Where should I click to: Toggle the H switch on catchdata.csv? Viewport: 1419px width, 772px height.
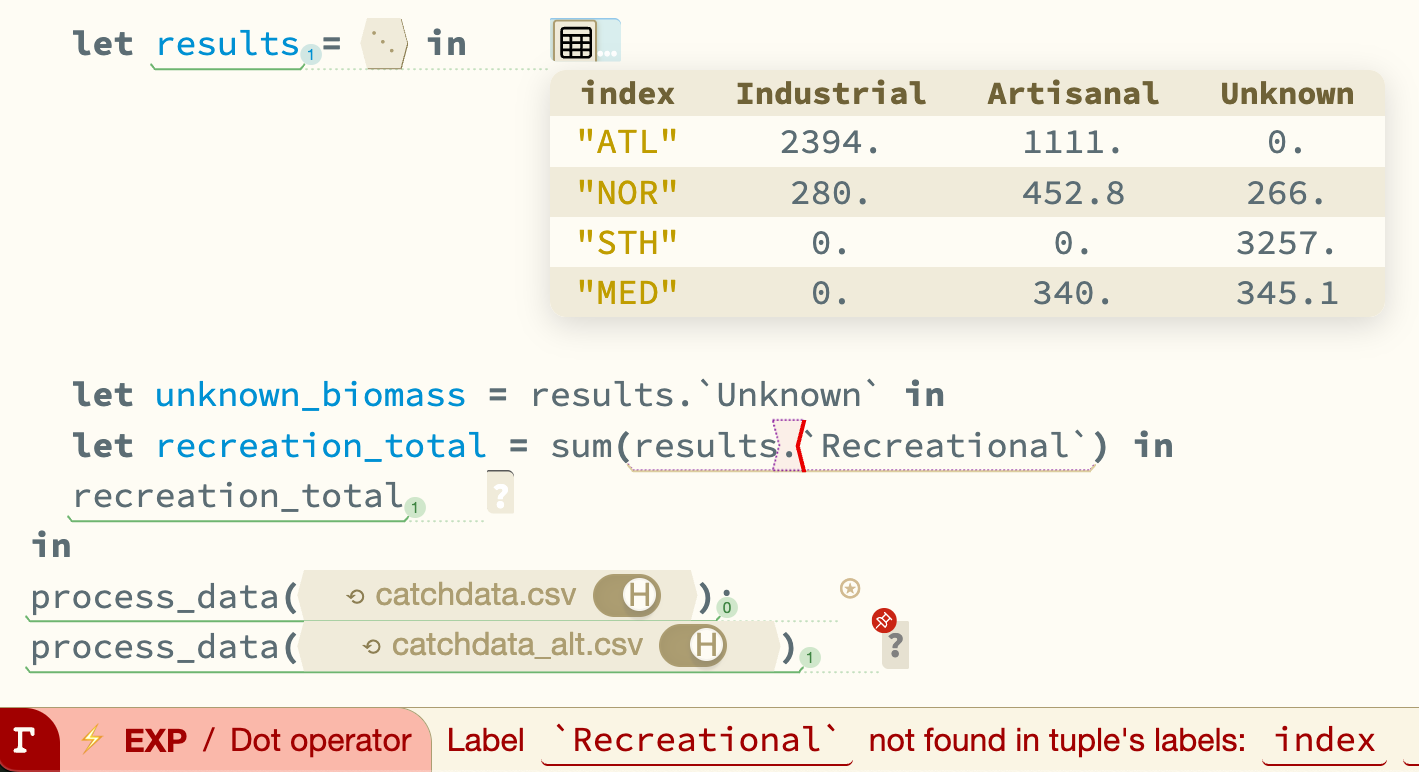tap(627, 596)
